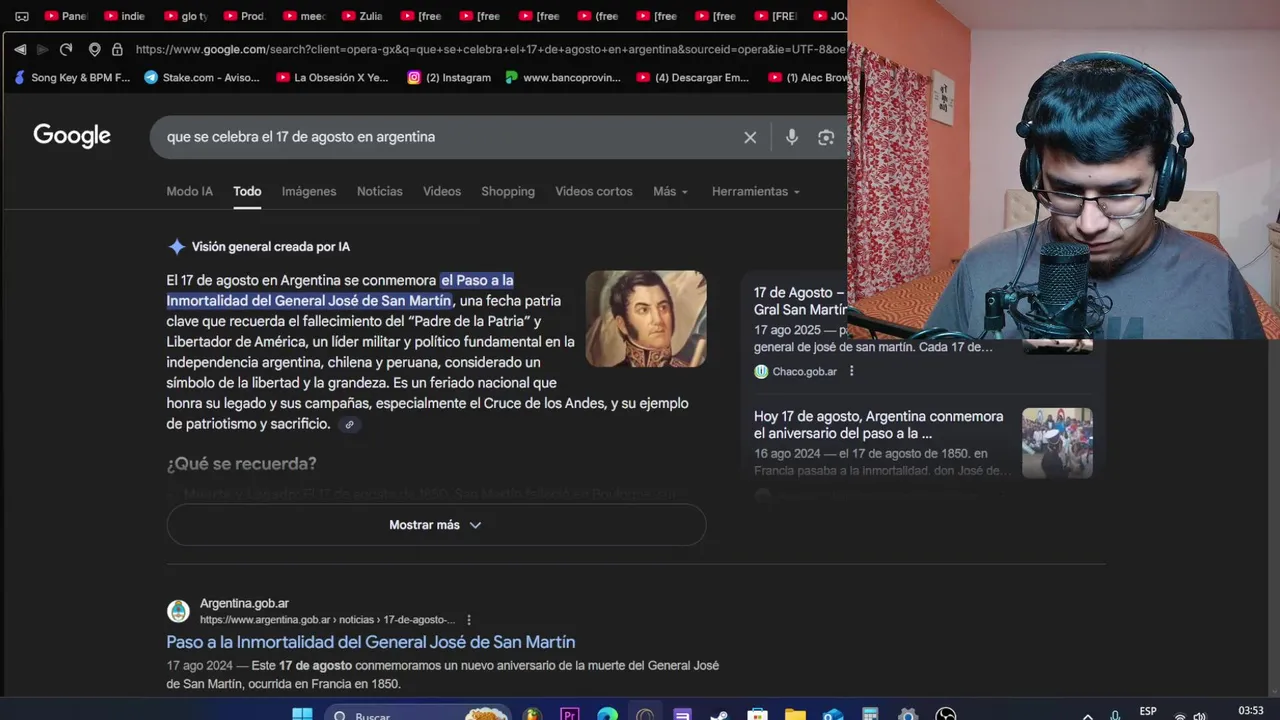The height and width of the screenshot is (720, 1280).
Task: Open the GX Corner gamepad icon
Action: pos(22,16)
